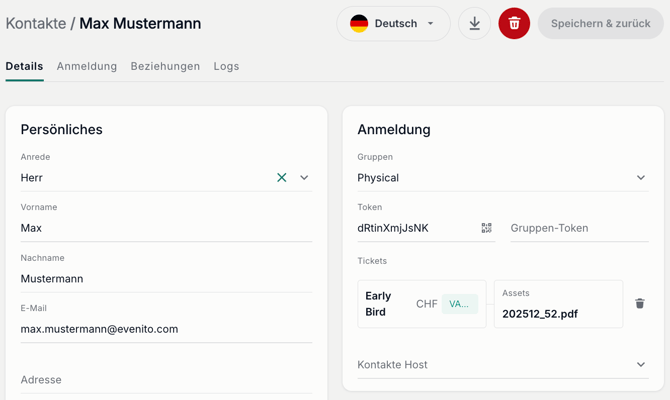This screenshot has width=670, height=400.
Task: Expand the Gruppen Physical dropdown
Action: (503, 178)
